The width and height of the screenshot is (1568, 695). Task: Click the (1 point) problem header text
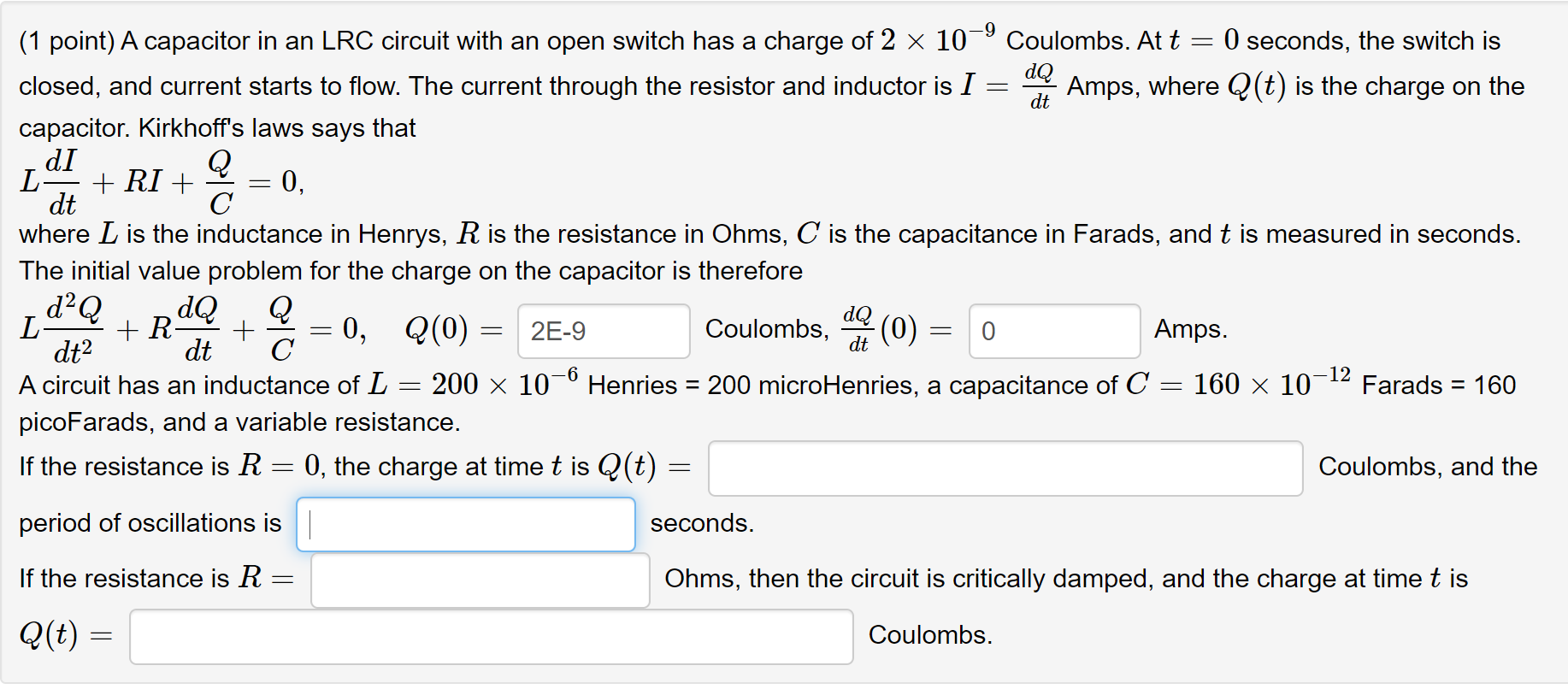(x=62, y=39)
